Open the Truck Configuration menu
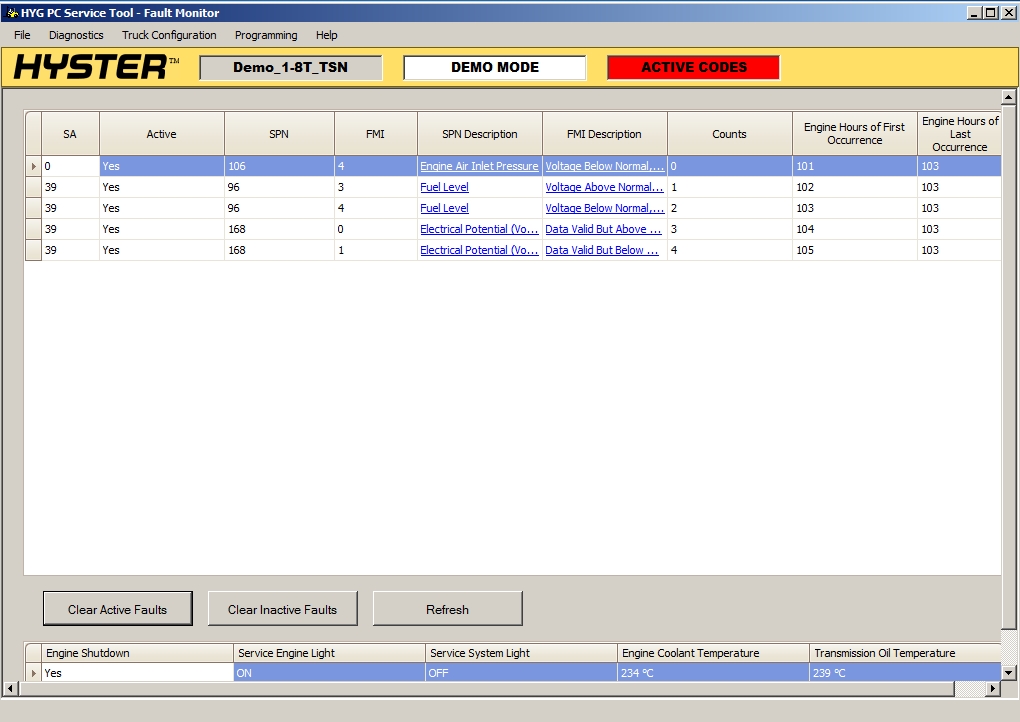Viewport: 1020px width, 722px height. pyautogui.click(x=169, y=35)
